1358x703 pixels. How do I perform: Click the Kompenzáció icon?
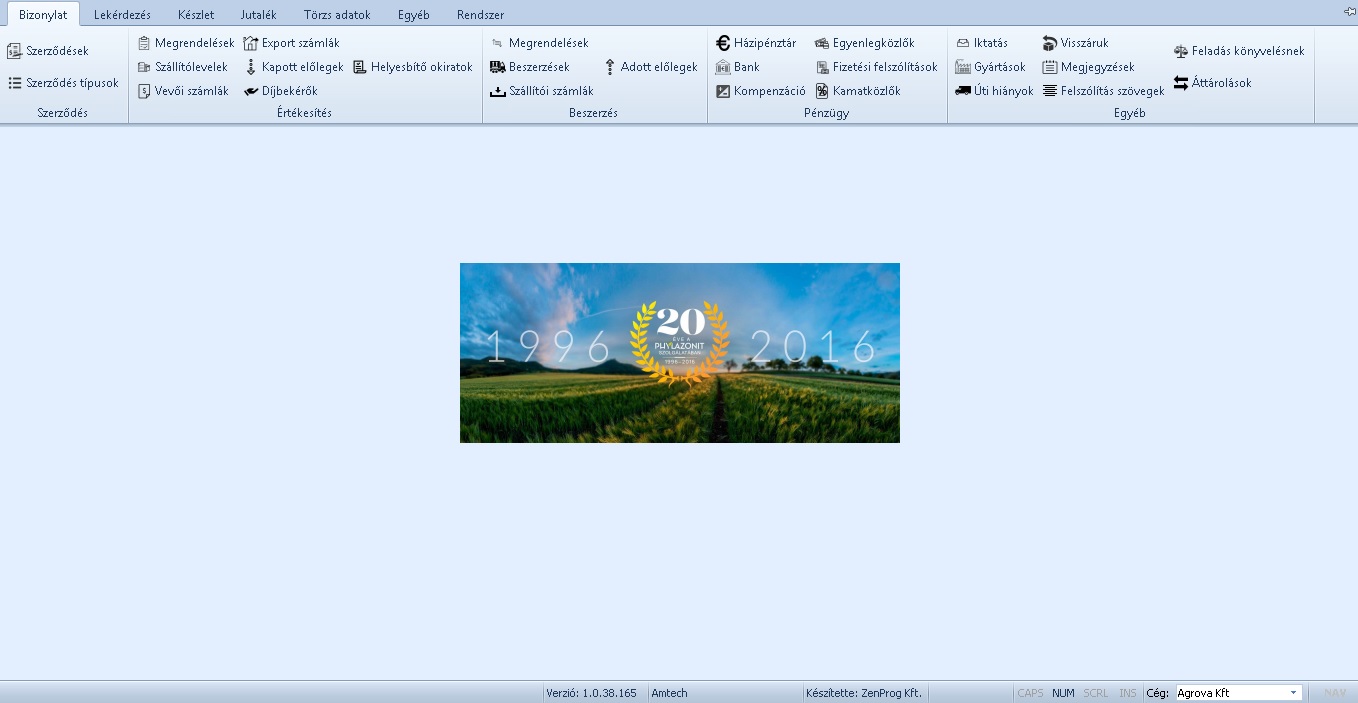click(724, 91)
